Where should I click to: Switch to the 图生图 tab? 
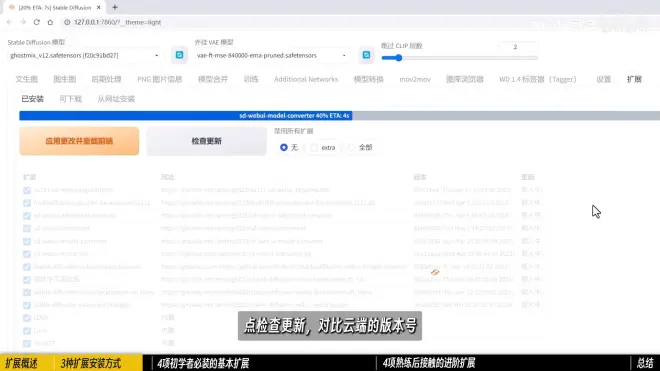65,79
